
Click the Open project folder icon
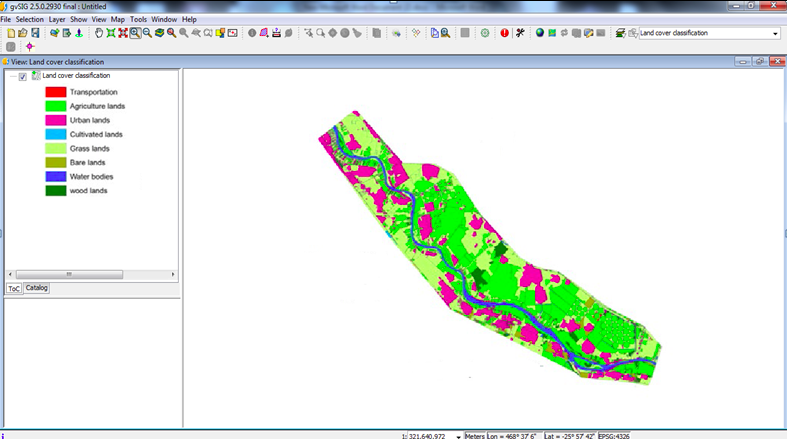click(23, 33)
